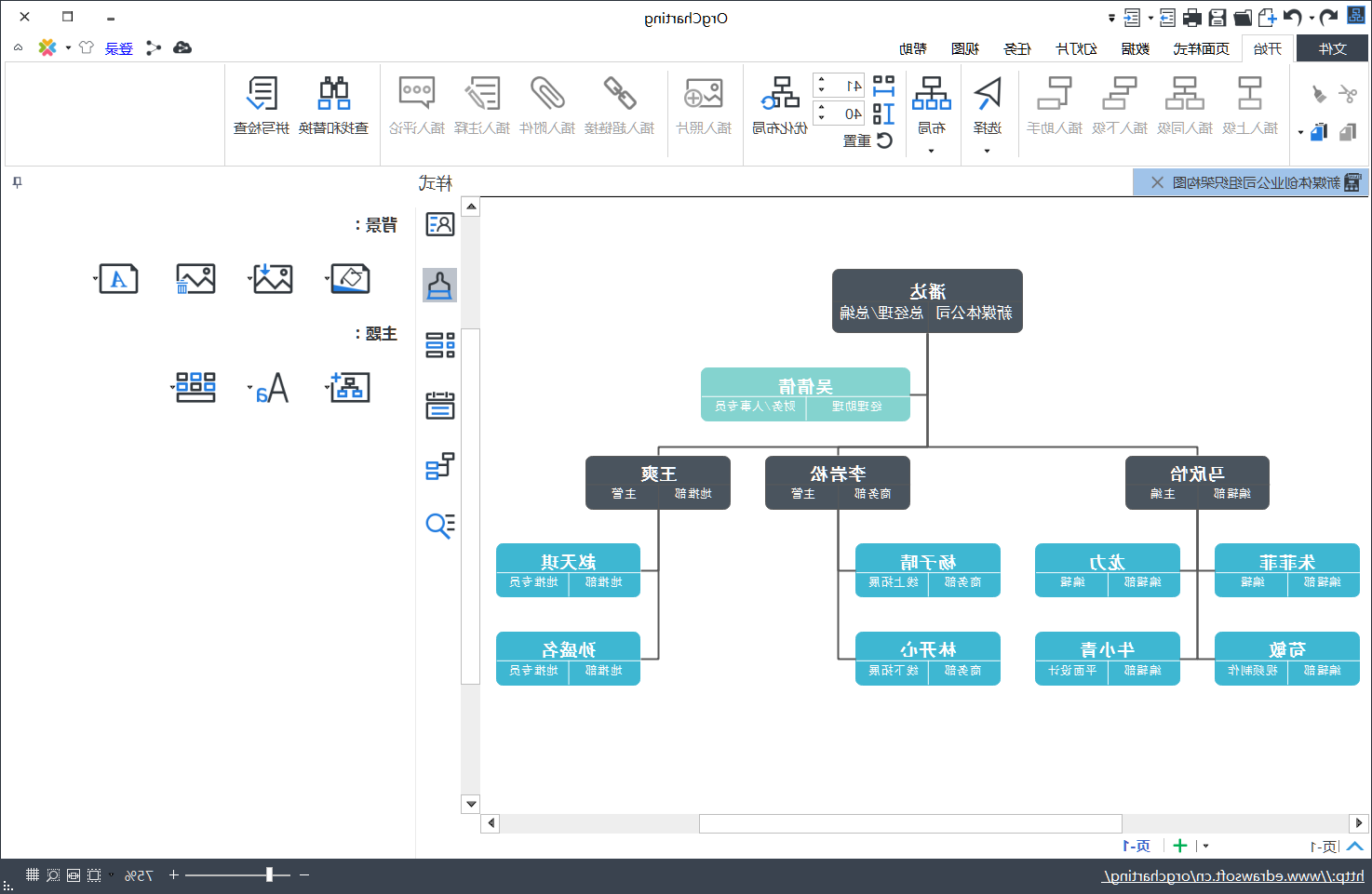Open the quick access toolbar customize arrow
The image size is (1372, 894).
tap(1111, 18)
